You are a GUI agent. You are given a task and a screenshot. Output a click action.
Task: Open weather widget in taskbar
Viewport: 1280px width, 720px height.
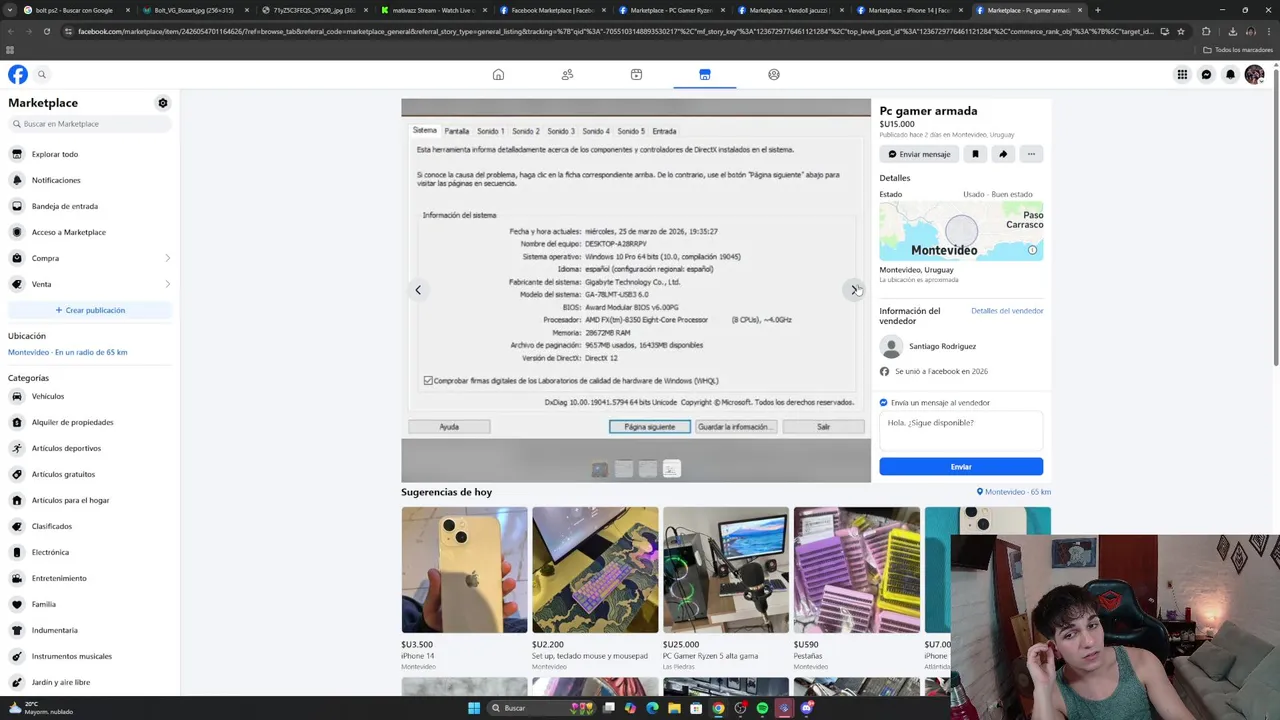tap(39, 708)
